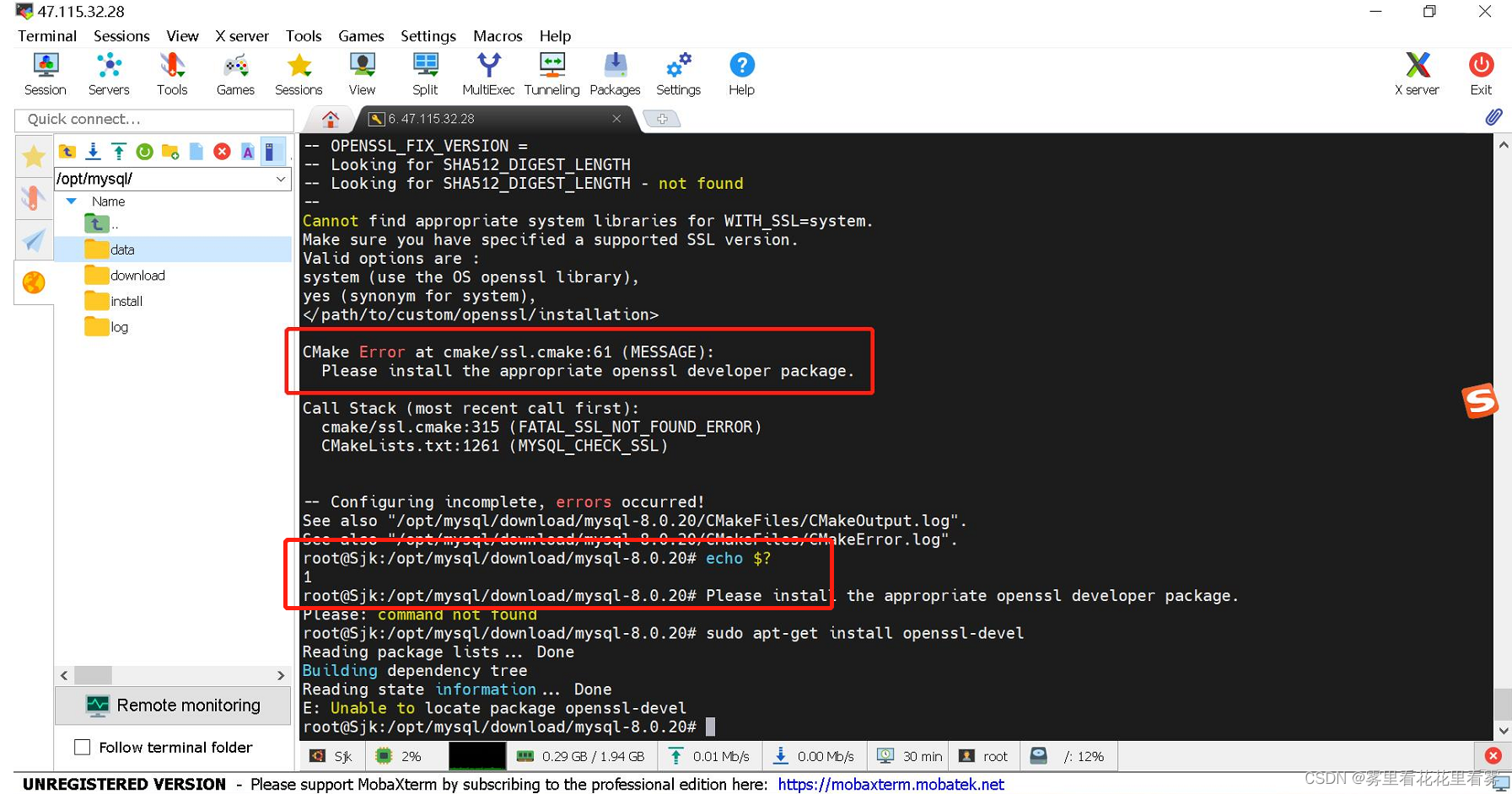The width and height of the screenshot is (1512, 794).
Task: Close the status bar with red X
Action: coord(1493,756)
